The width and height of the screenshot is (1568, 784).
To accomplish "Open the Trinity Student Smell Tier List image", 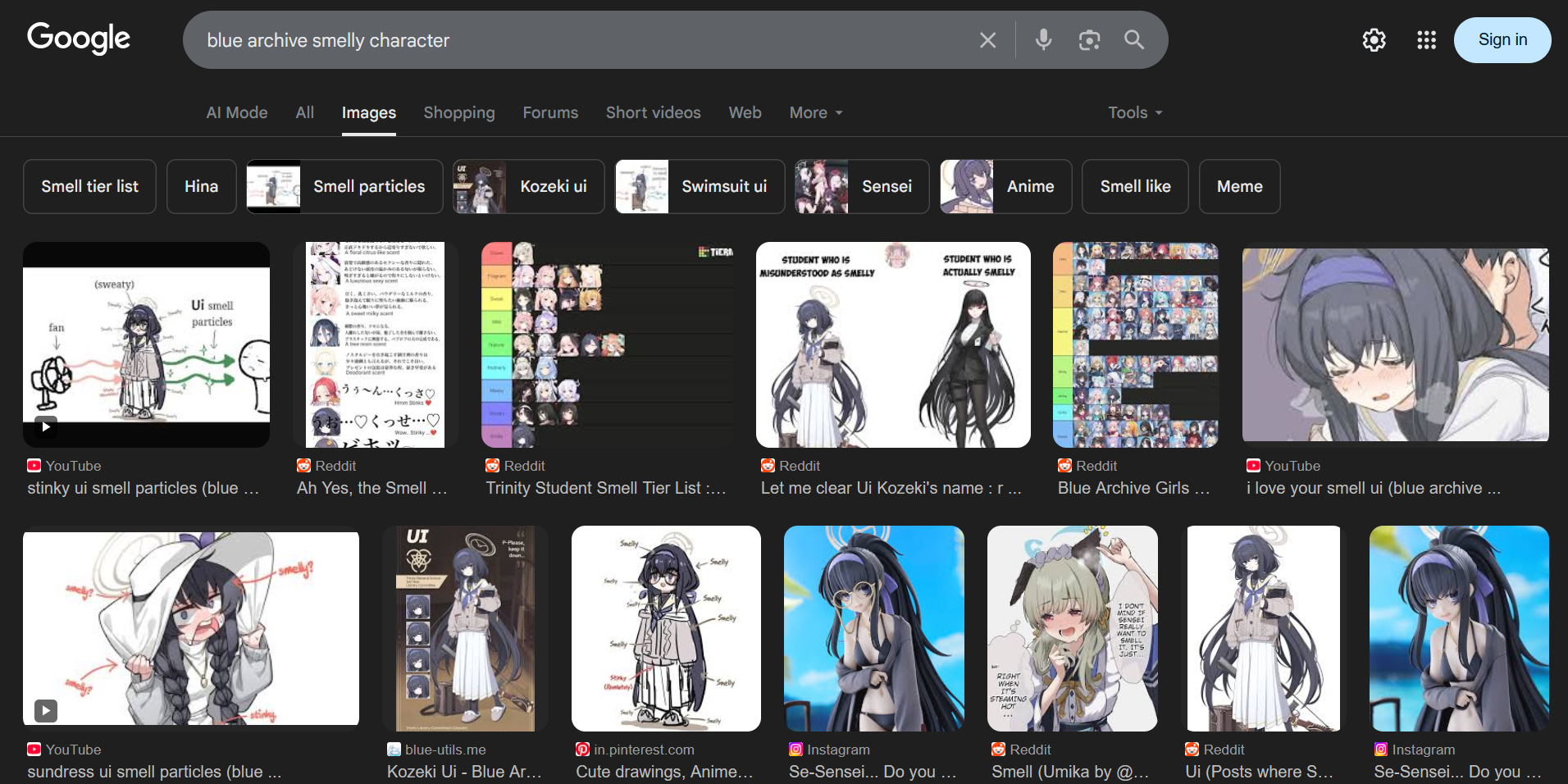I will 608,344.
